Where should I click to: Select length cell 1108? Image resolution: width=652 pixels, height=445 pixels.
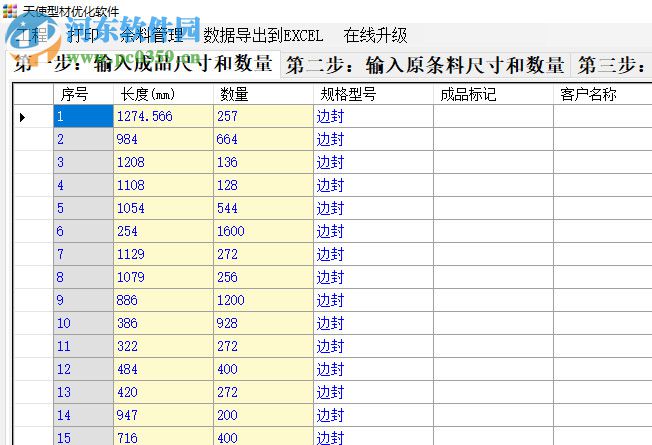(x=163, y=185)
